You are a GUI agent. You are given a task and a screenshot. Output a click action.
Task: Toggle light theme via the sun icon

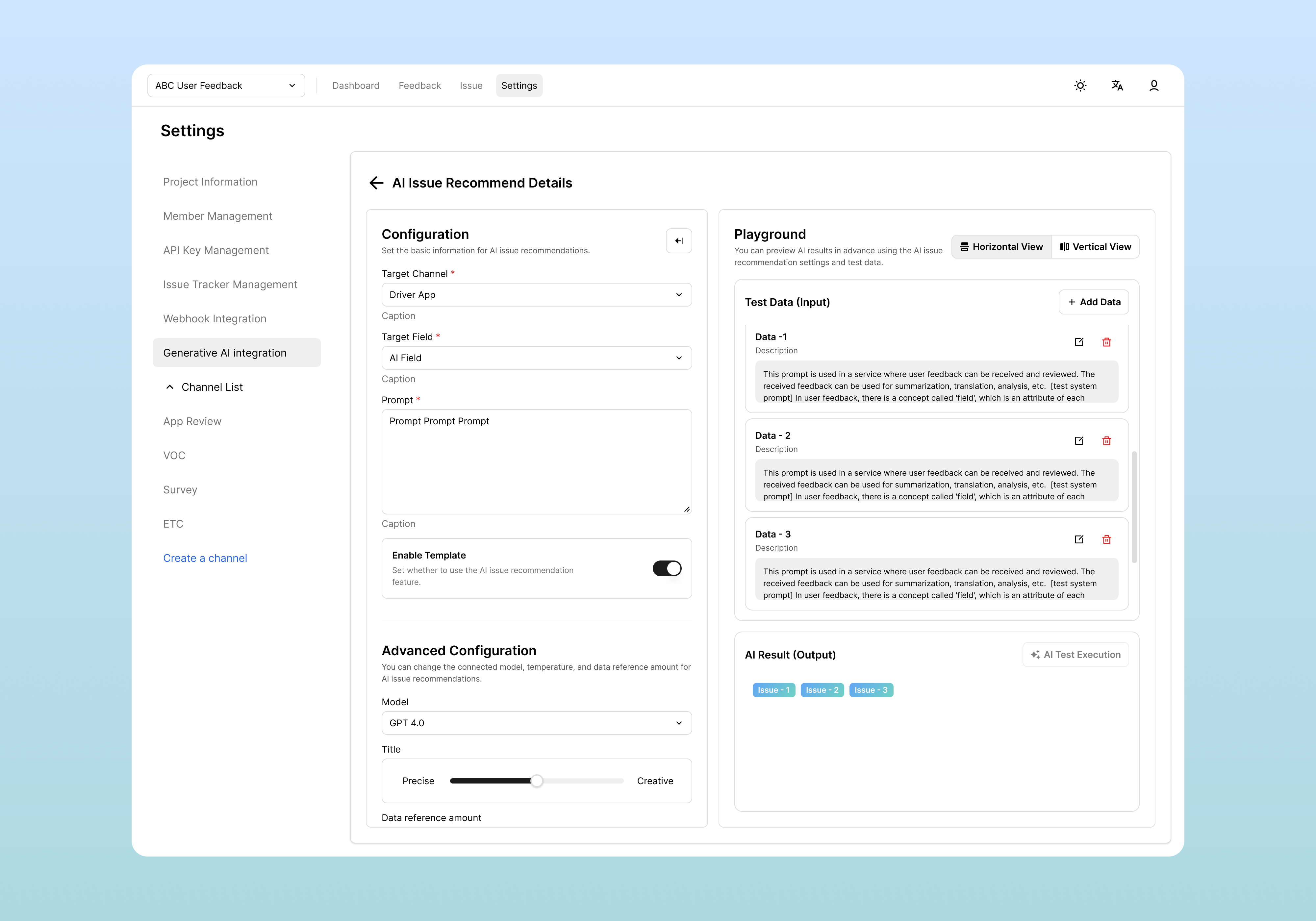click(1080, 86)
